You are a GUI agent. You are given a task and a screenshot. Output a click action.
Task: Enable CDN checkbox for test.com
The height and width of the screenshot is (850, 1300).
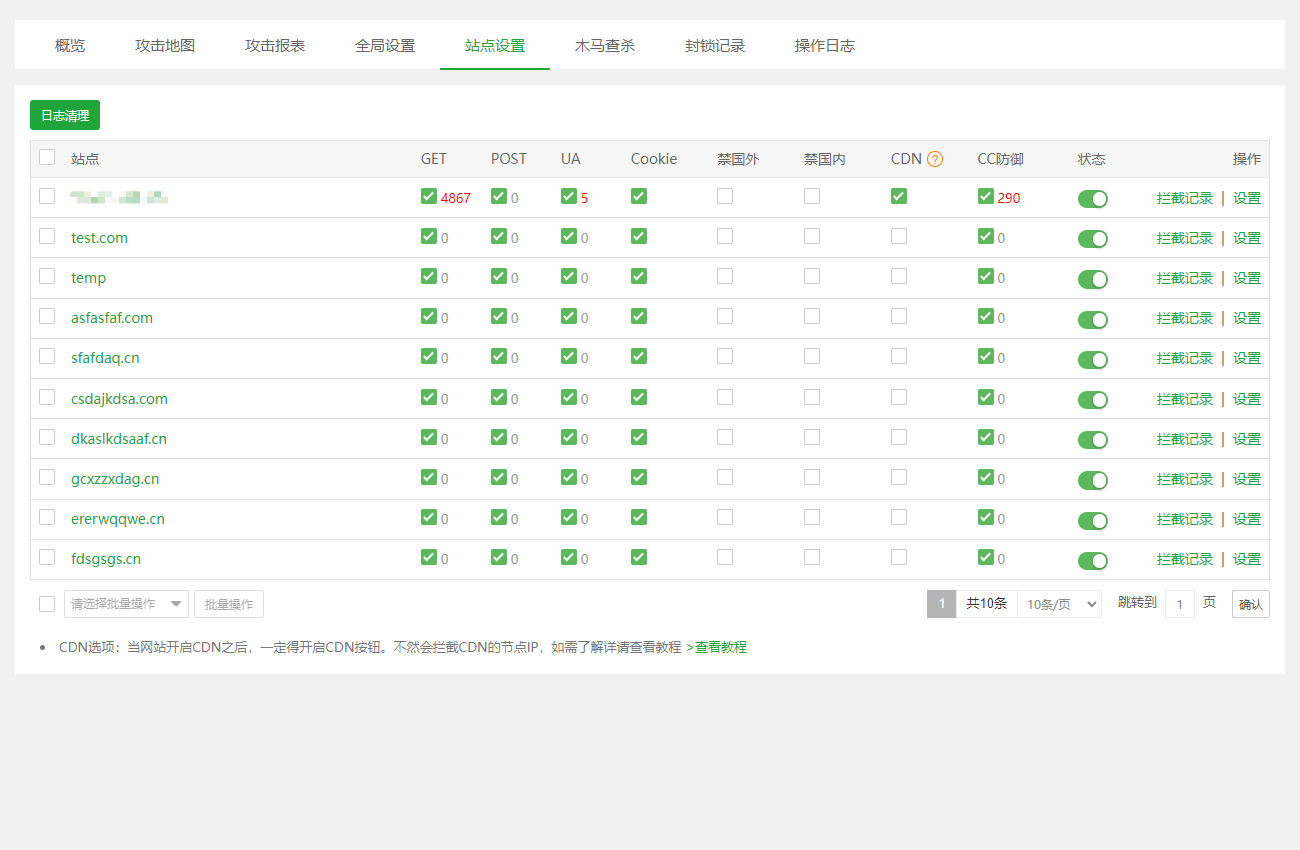[x=899, y=236]
